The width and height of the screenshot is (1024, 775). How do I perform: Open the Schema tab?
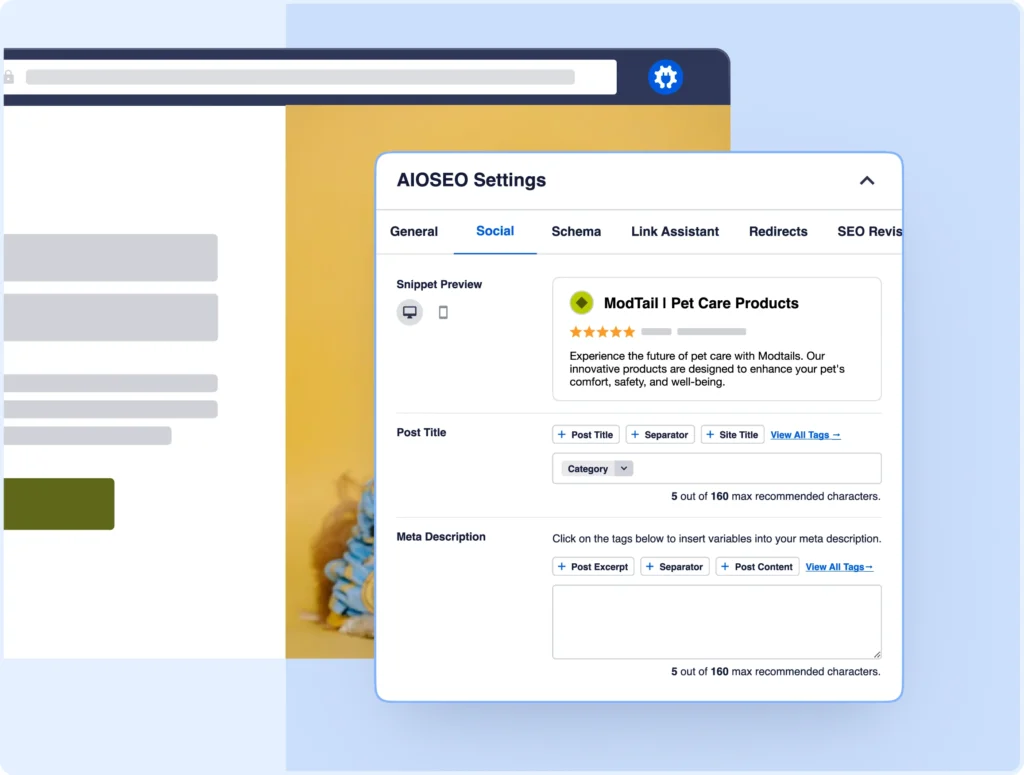(x=576, y=232)
